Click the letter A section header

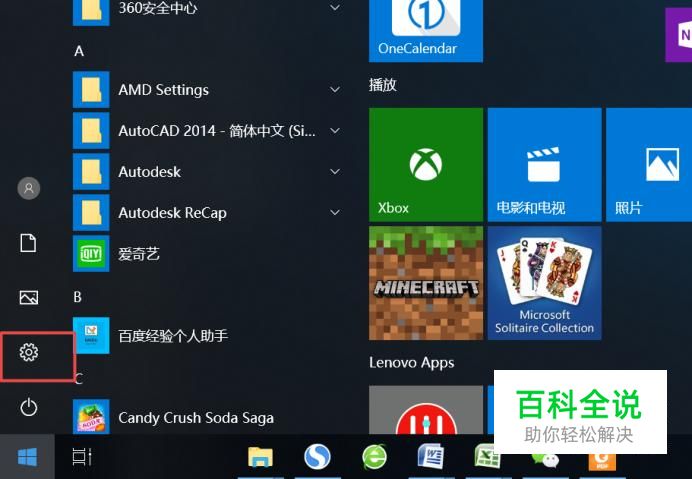79,51
